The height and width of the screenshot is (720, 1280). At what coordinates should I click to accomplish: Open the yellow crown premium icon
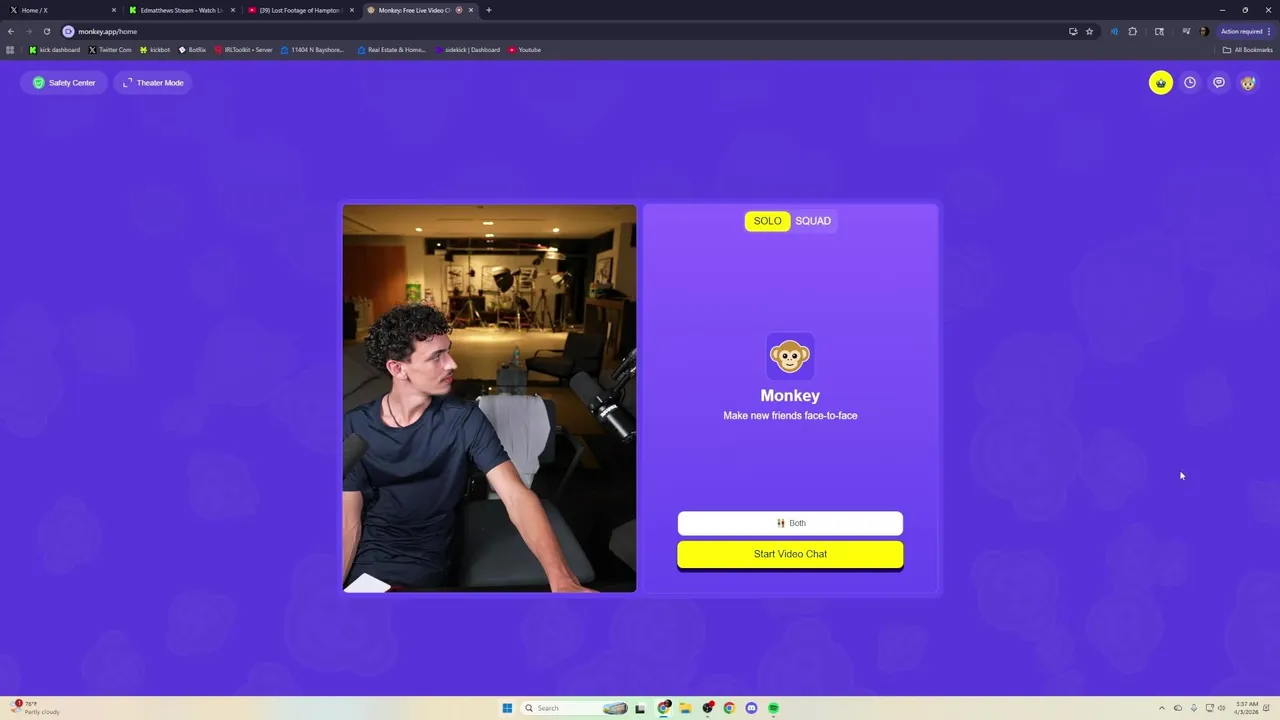[x=1160, y=83]
